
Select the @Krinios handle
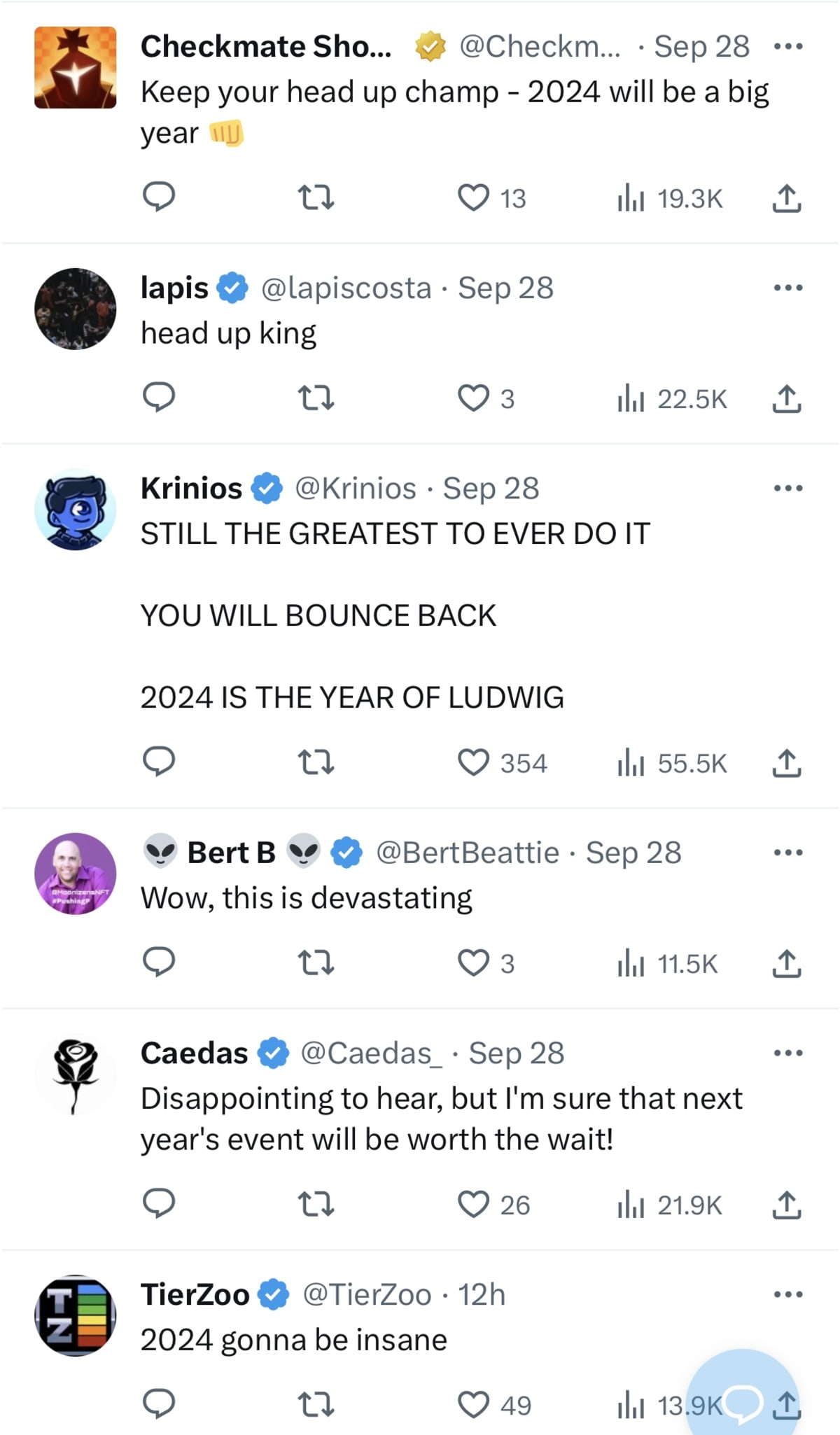click(x=358, y=488)
